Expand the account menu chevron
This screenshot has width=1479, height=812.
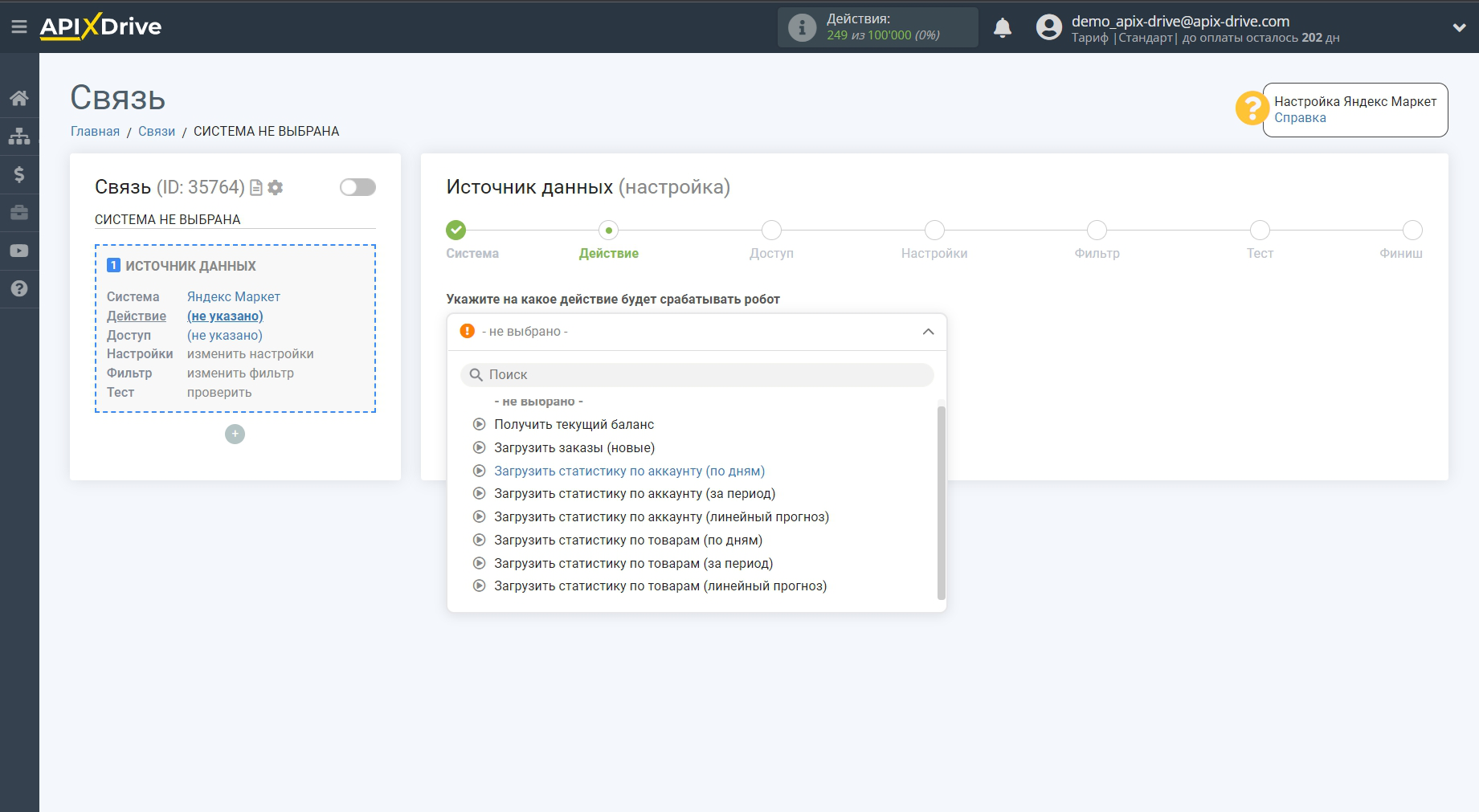coord(1459,27)
